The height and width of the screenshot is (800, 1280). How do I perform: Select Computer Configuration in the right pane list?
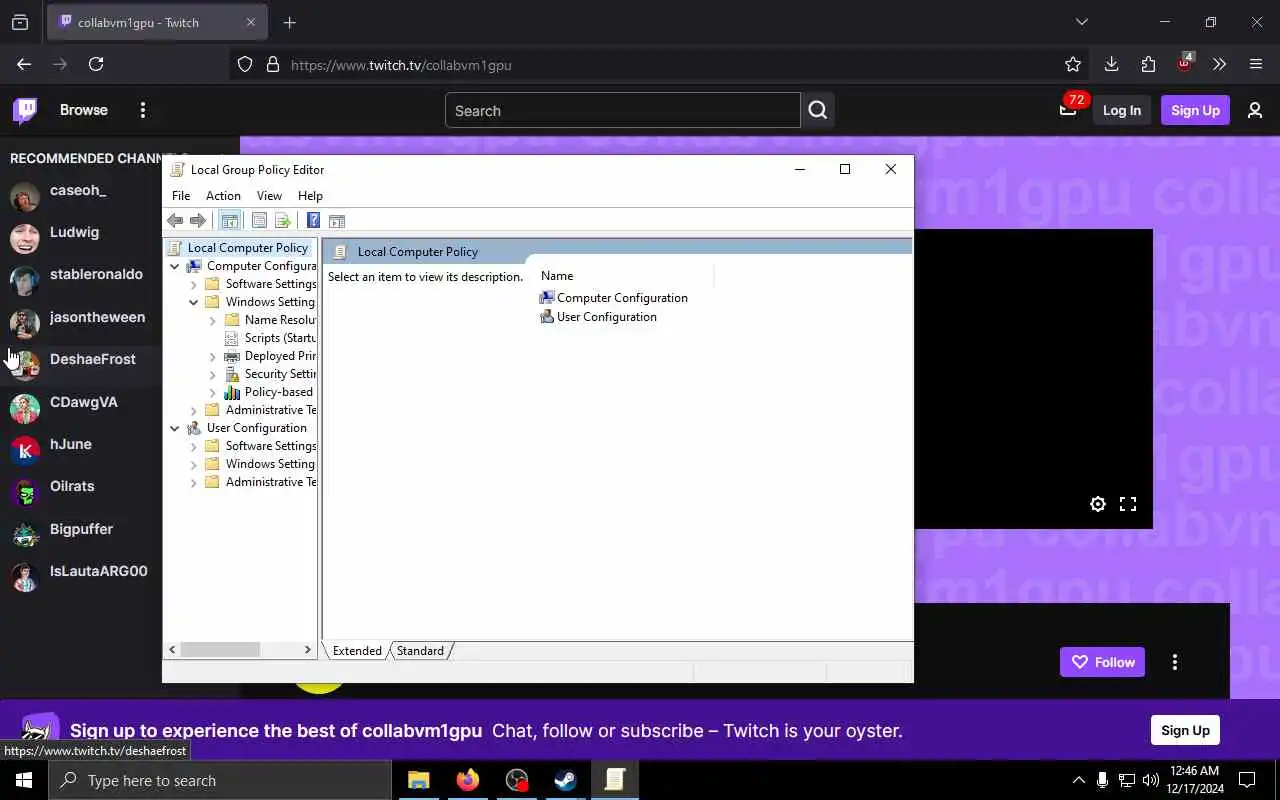[x=613, y=298]
